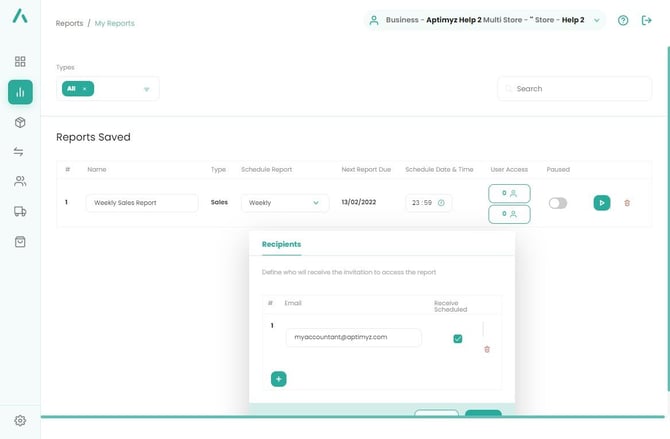Open the Business and Store selector dropdown
670x439 pixels.
tap(484, 20)
